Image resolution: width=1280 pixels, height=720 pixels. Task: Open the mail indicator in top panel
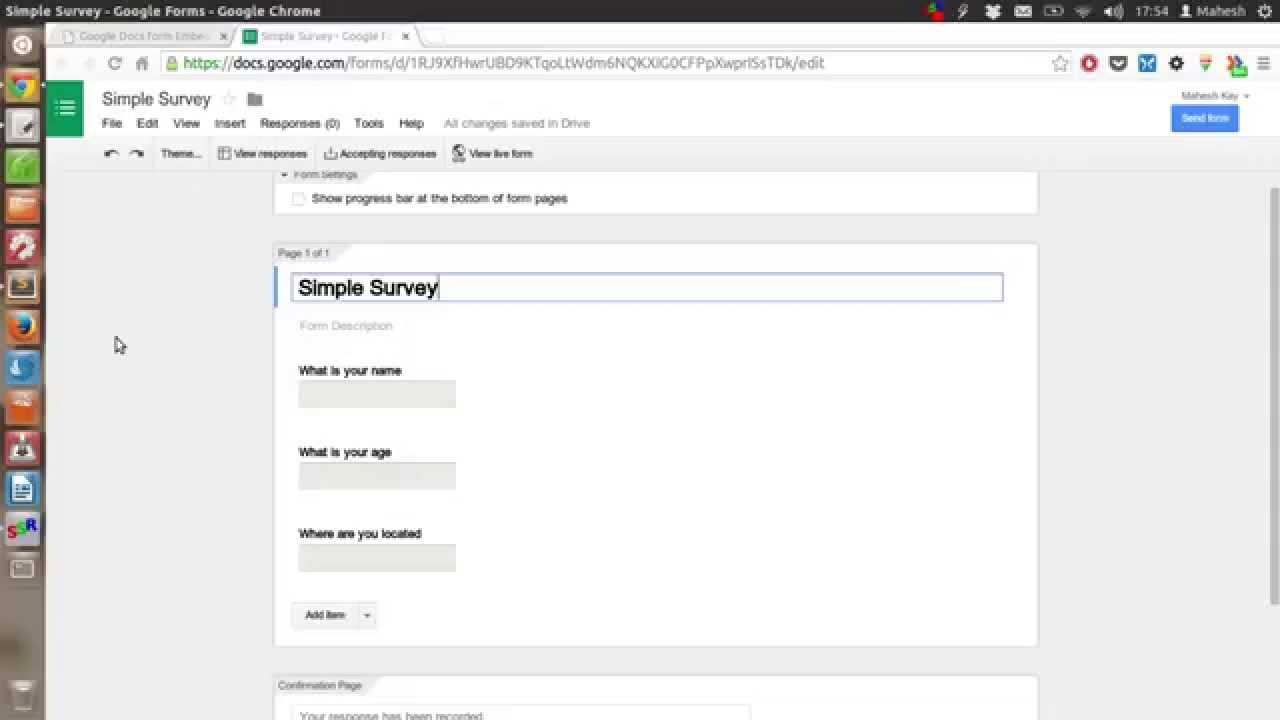(x=1023, y=11)
